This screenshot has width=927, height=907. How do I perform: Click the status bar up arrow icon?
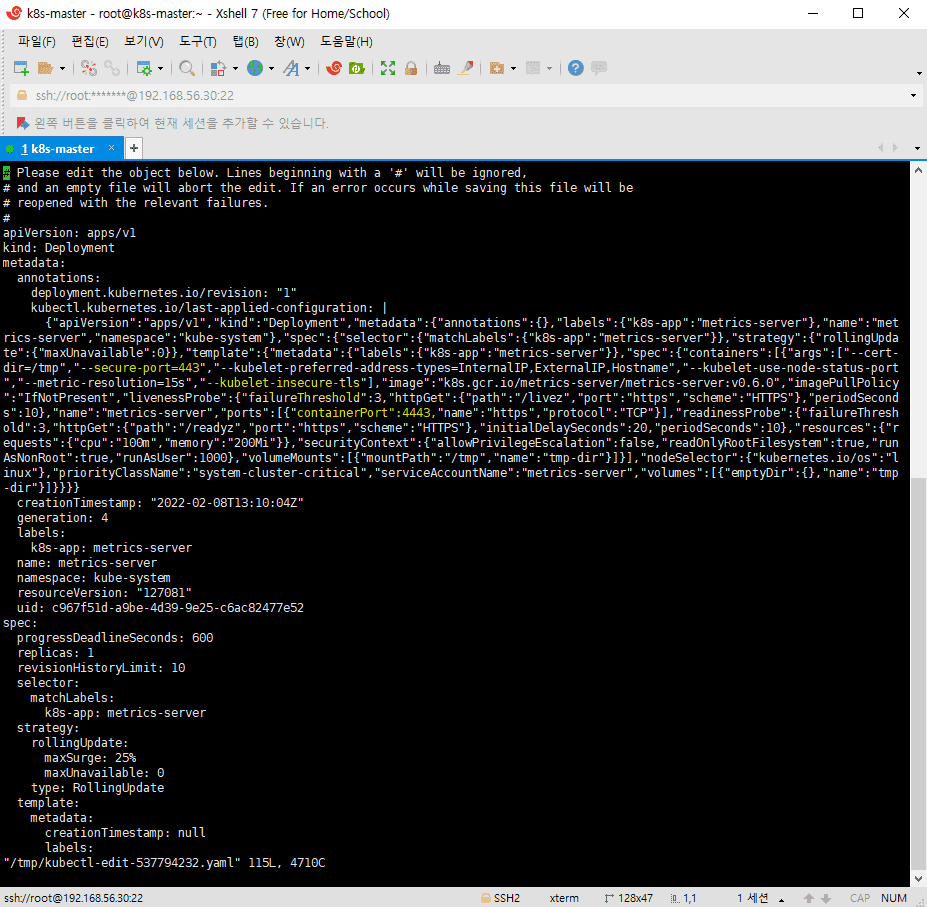(x=809, y=898)
